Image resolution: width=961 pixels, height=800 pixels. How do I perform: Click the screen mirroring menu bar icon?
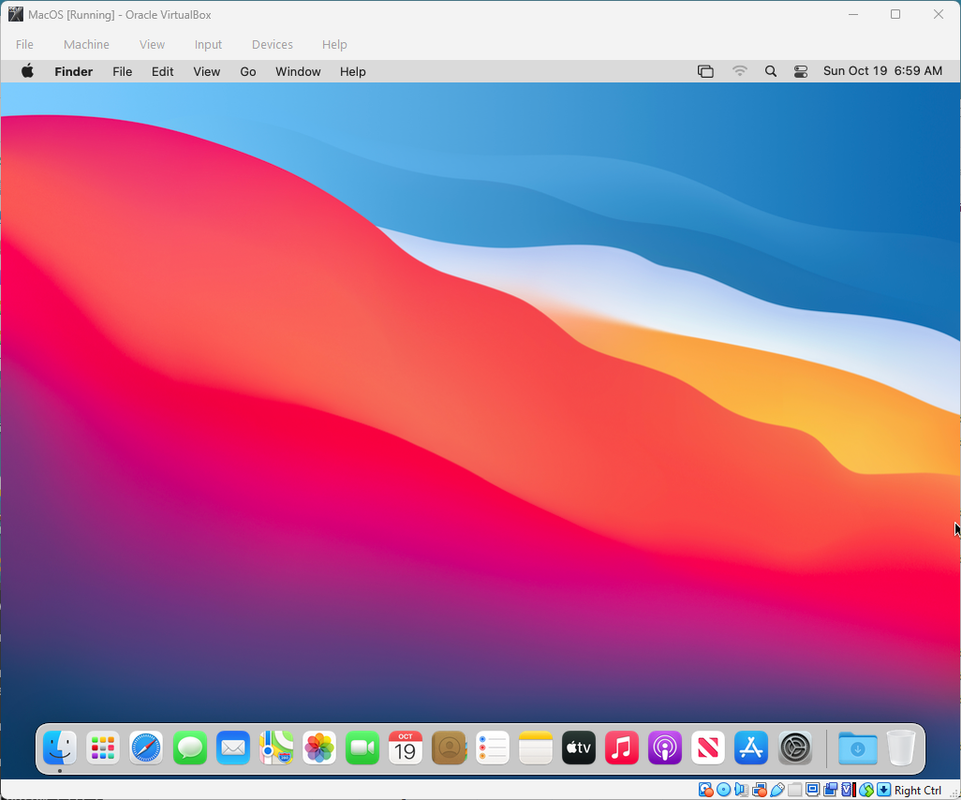coord(705,71)
